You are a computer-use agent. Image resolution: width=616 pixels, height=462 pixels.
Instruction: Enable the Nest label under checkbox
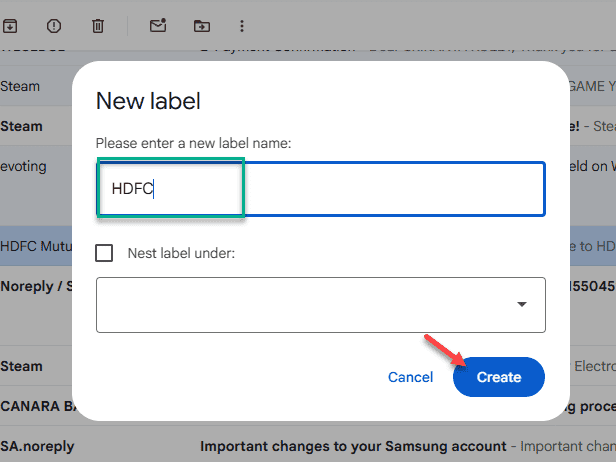[x=104, y=253]
